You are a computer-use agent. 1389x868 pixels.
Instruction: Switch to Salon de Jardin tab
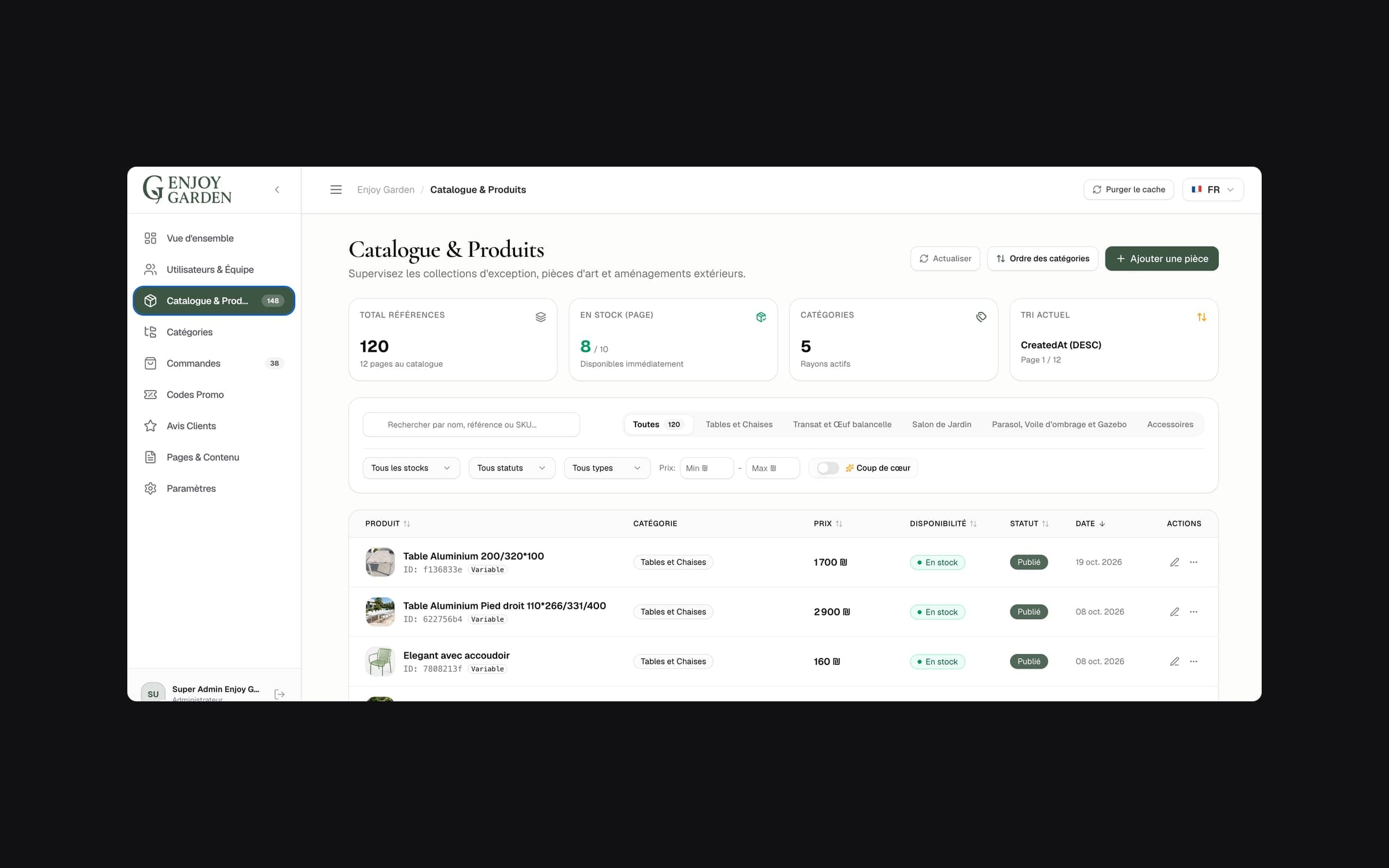[x=942, y=425]
